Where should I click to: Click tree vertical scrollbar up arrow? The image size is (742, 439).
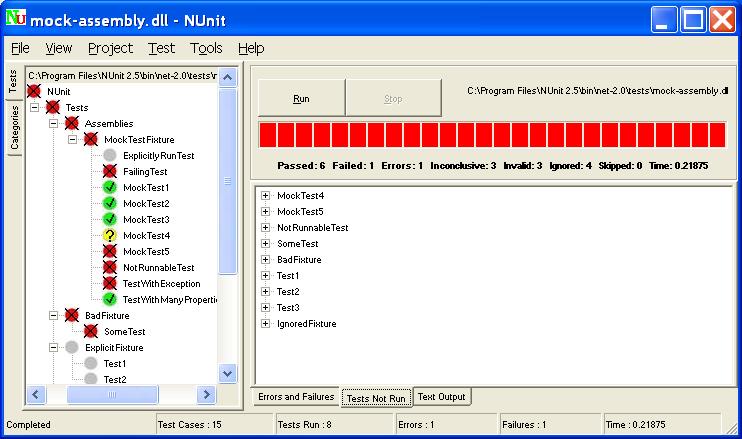[x=228, y=77]
